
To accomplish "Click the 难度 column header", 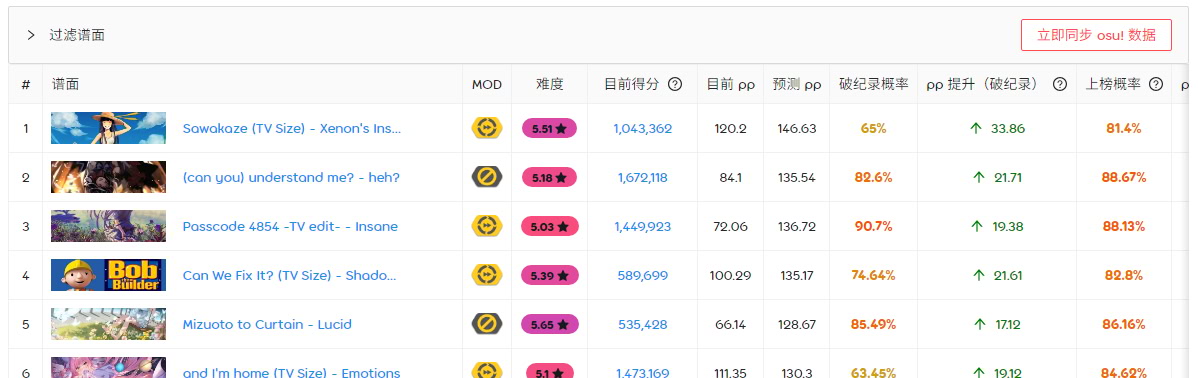I will click(x=550, y=84).
